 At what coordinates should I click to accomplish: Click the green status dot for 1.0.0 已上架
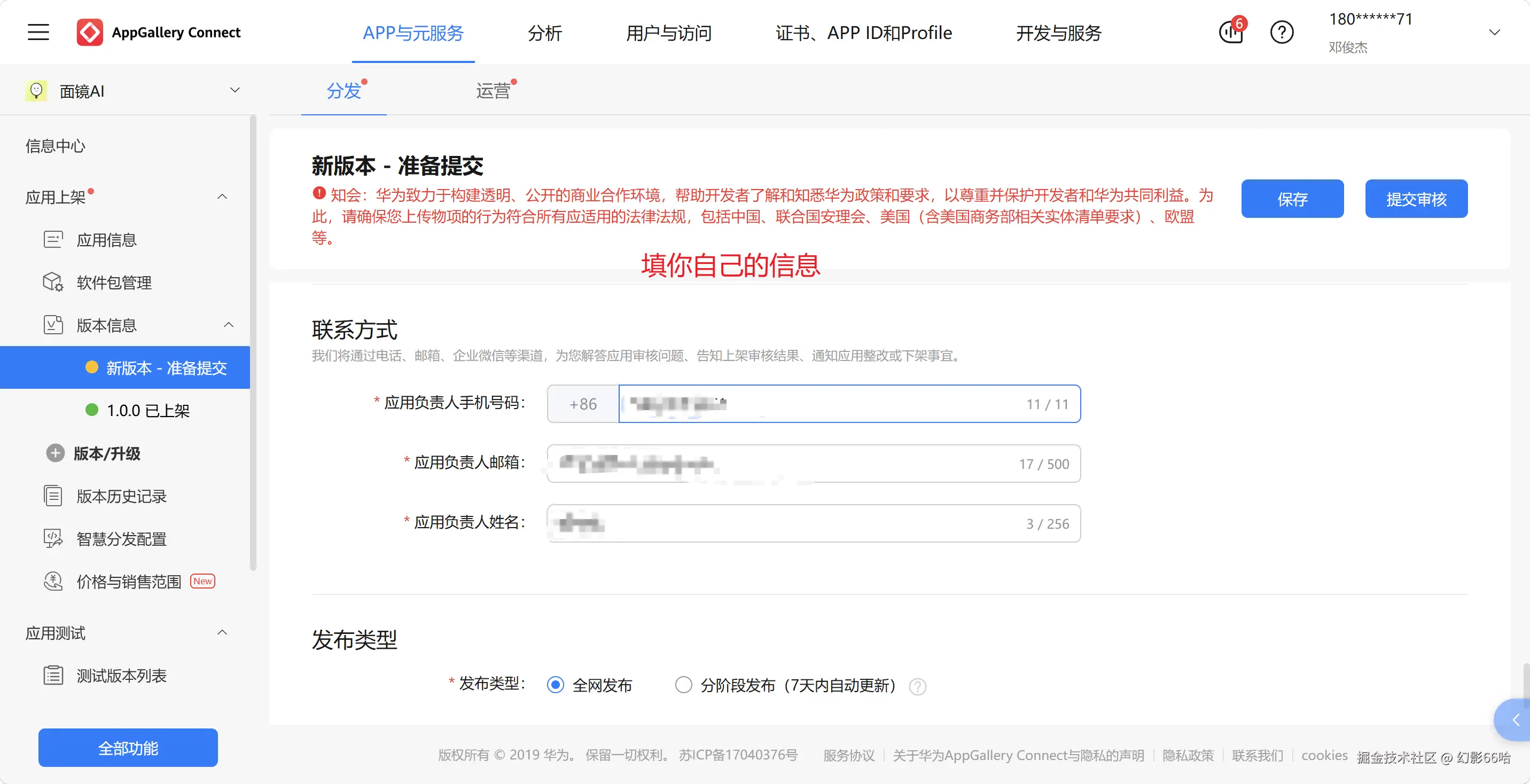pos(91,410)
